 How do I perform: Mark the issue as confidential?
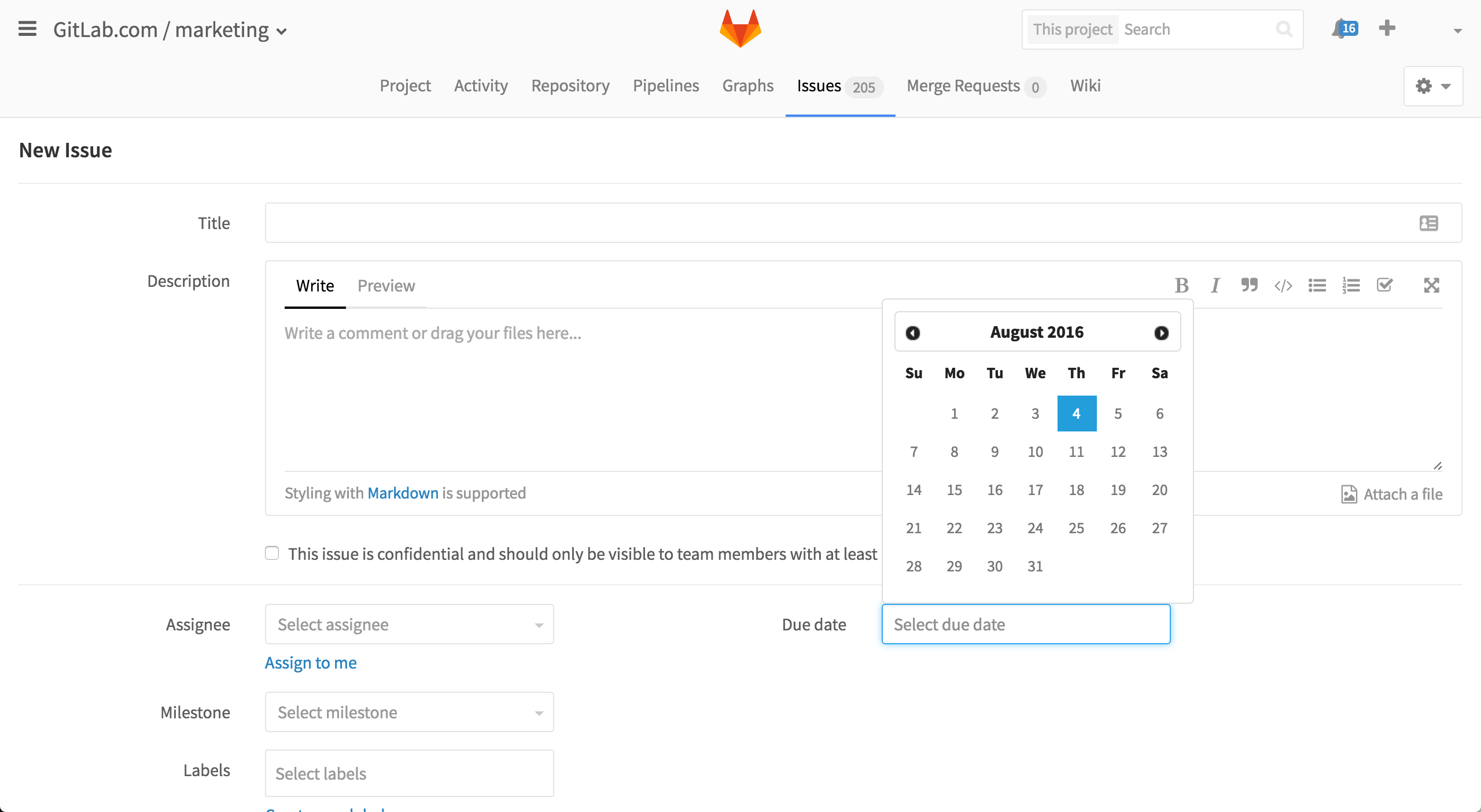[x=272, y=553]
